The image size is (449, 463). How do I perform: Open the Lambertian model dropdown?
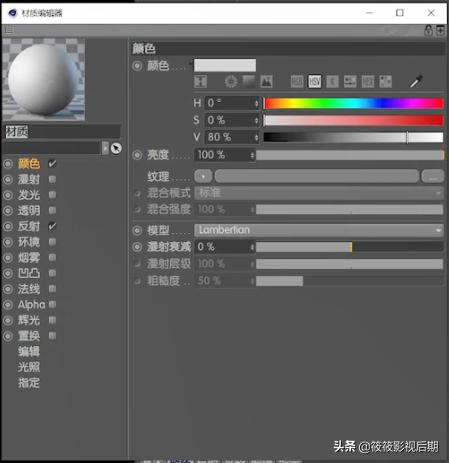[319, 230]
